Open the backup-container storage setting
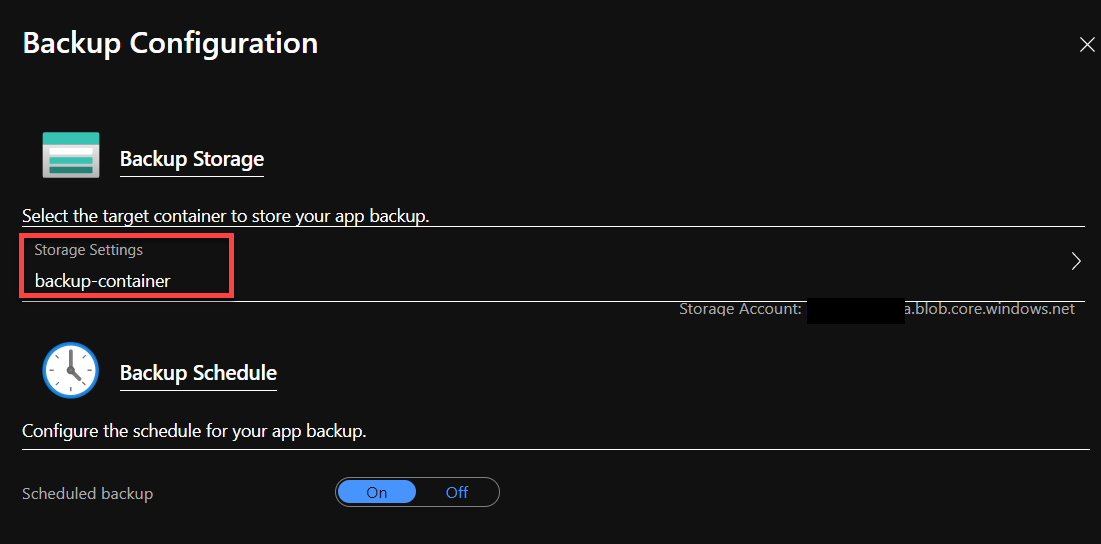This screenshot has width=1101, height=544. (x=103, y=281)
